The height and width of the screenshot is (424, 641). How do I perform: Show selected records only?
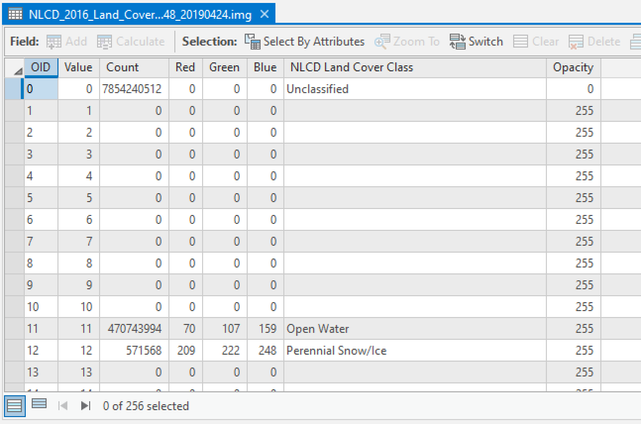[x=39, y=404]
